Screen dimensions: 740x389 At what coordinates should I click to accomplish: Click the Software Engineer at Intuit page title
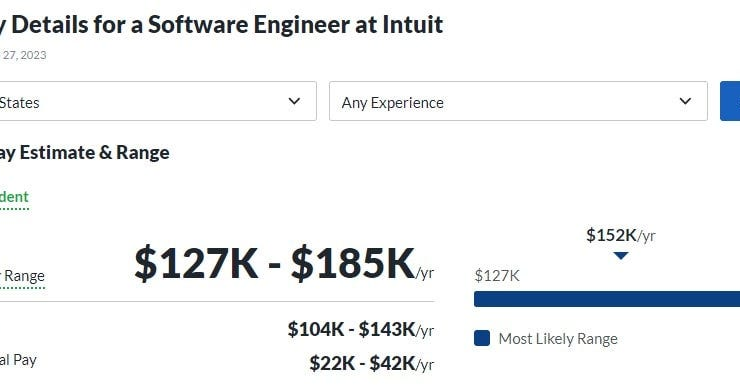pos(221,25)
